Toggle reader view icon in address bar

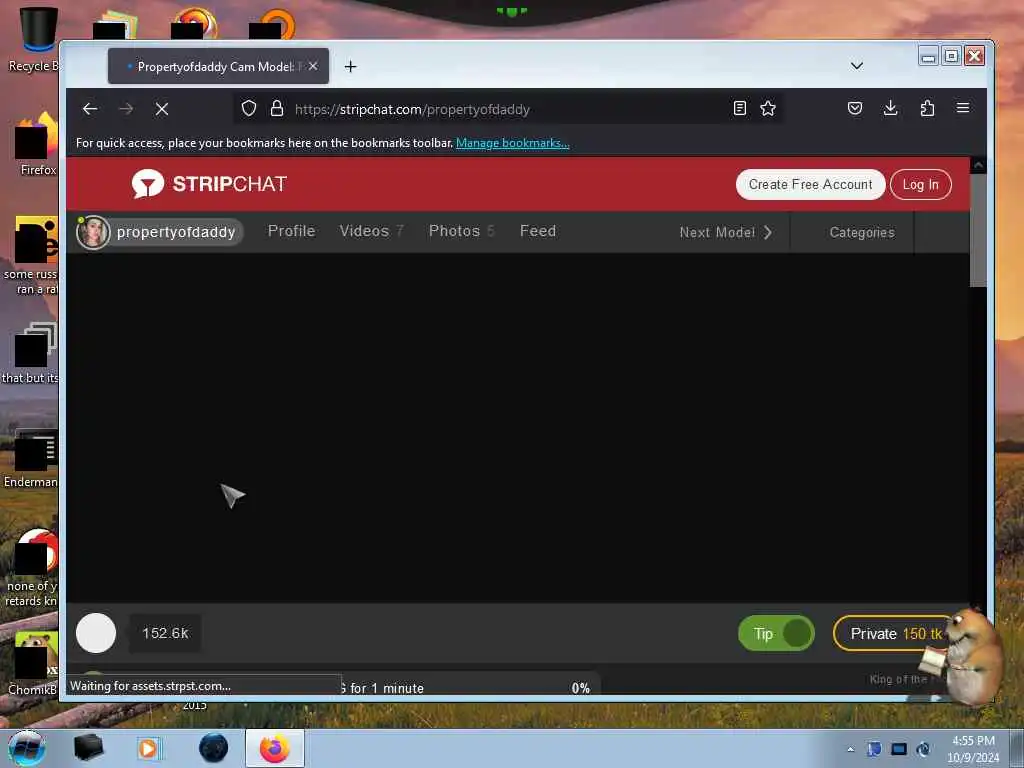pyautogui.click(x=739, y=108)
